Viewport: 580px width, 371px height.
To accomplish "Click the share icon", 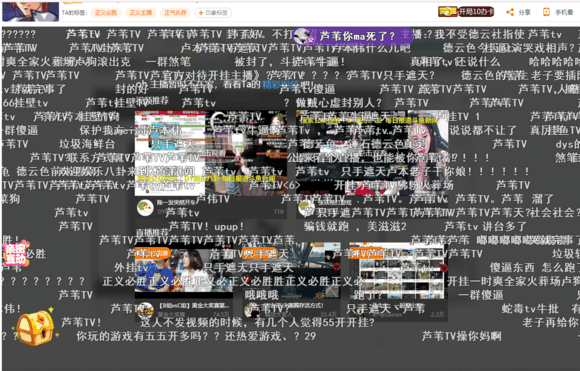I will [510, 12].
